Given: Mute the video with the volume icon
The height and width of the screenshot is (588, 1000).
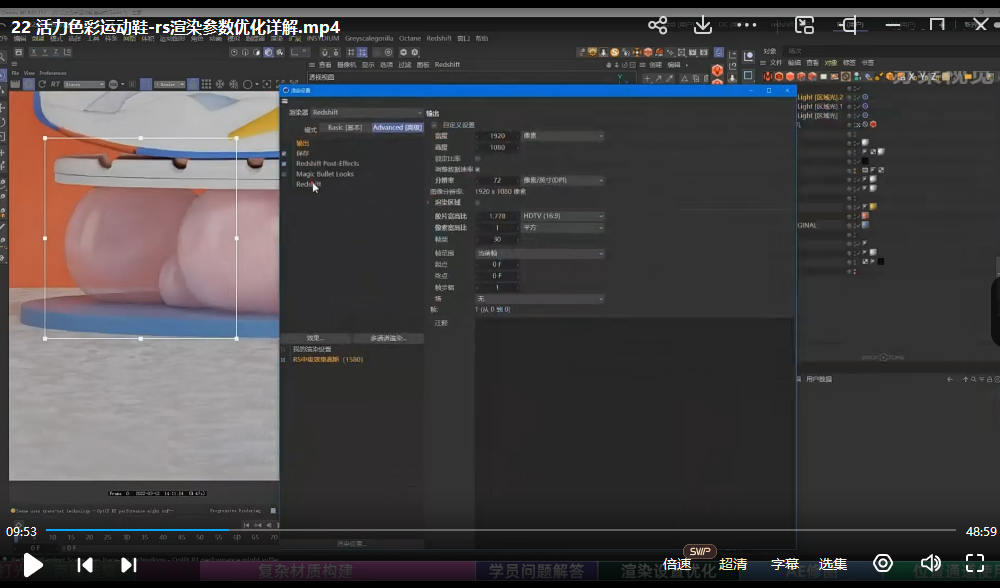Looking at the screenshot, I should click(x=930, y=564).
